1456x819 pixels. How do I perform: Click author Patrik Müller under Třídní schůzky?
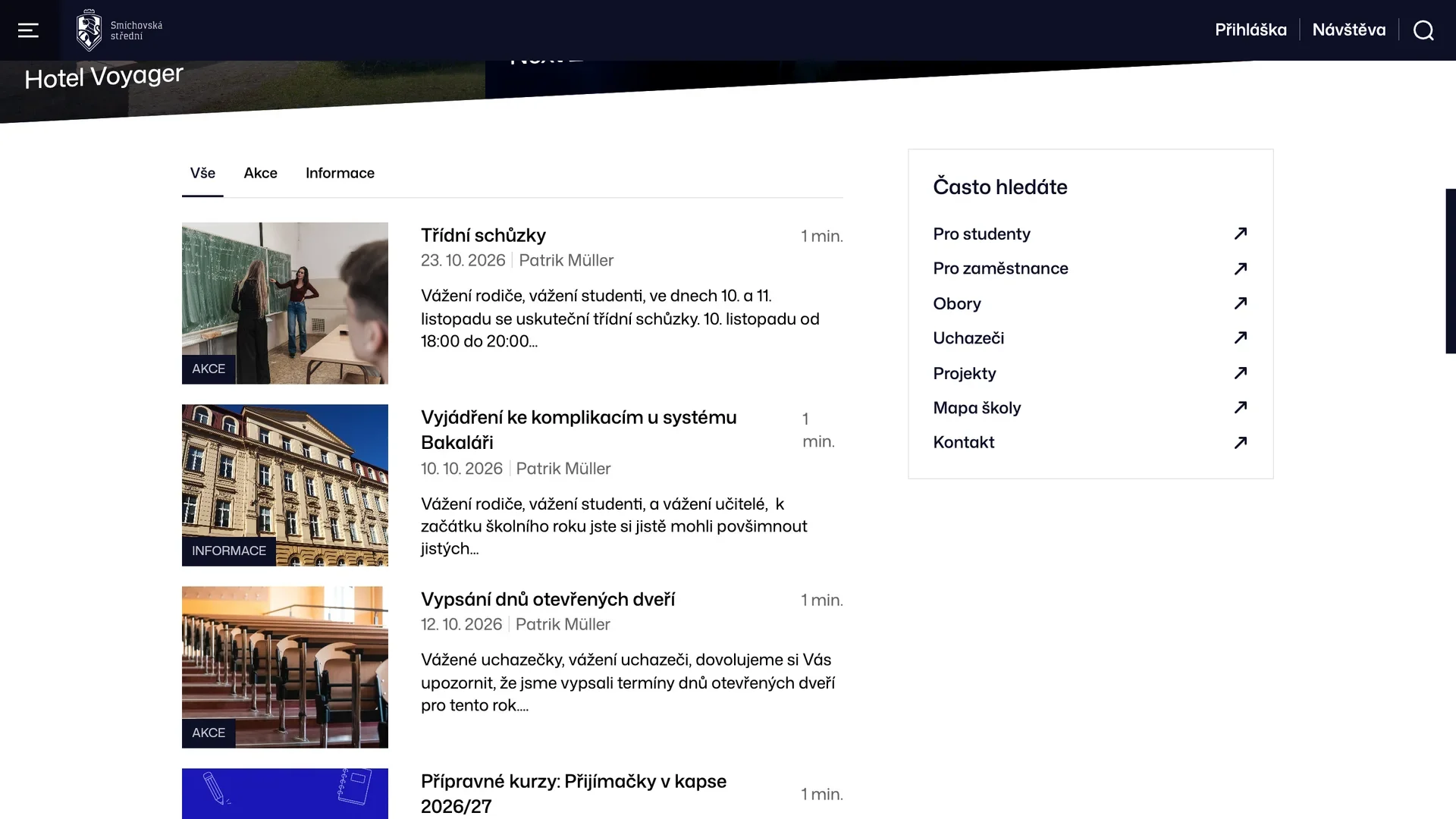click(566, 260)
